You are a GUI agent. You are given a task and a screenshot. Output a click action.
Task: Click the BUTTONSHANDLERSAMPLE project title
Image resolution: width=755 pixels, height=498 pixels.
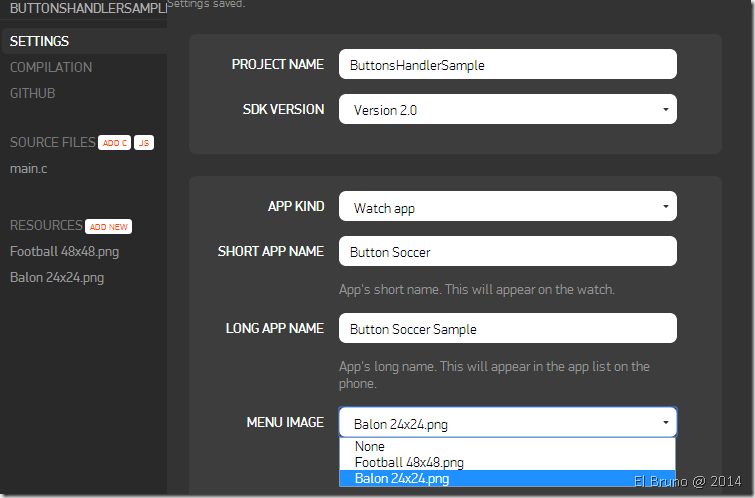83,8
